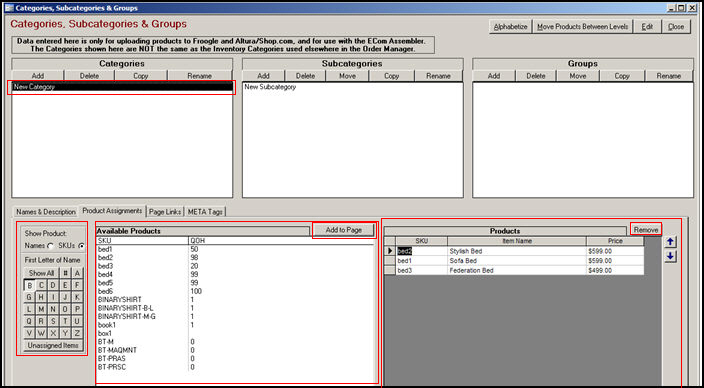704x388 pixels.
Task: Click Move under Groups
Action: pos(578,76)
